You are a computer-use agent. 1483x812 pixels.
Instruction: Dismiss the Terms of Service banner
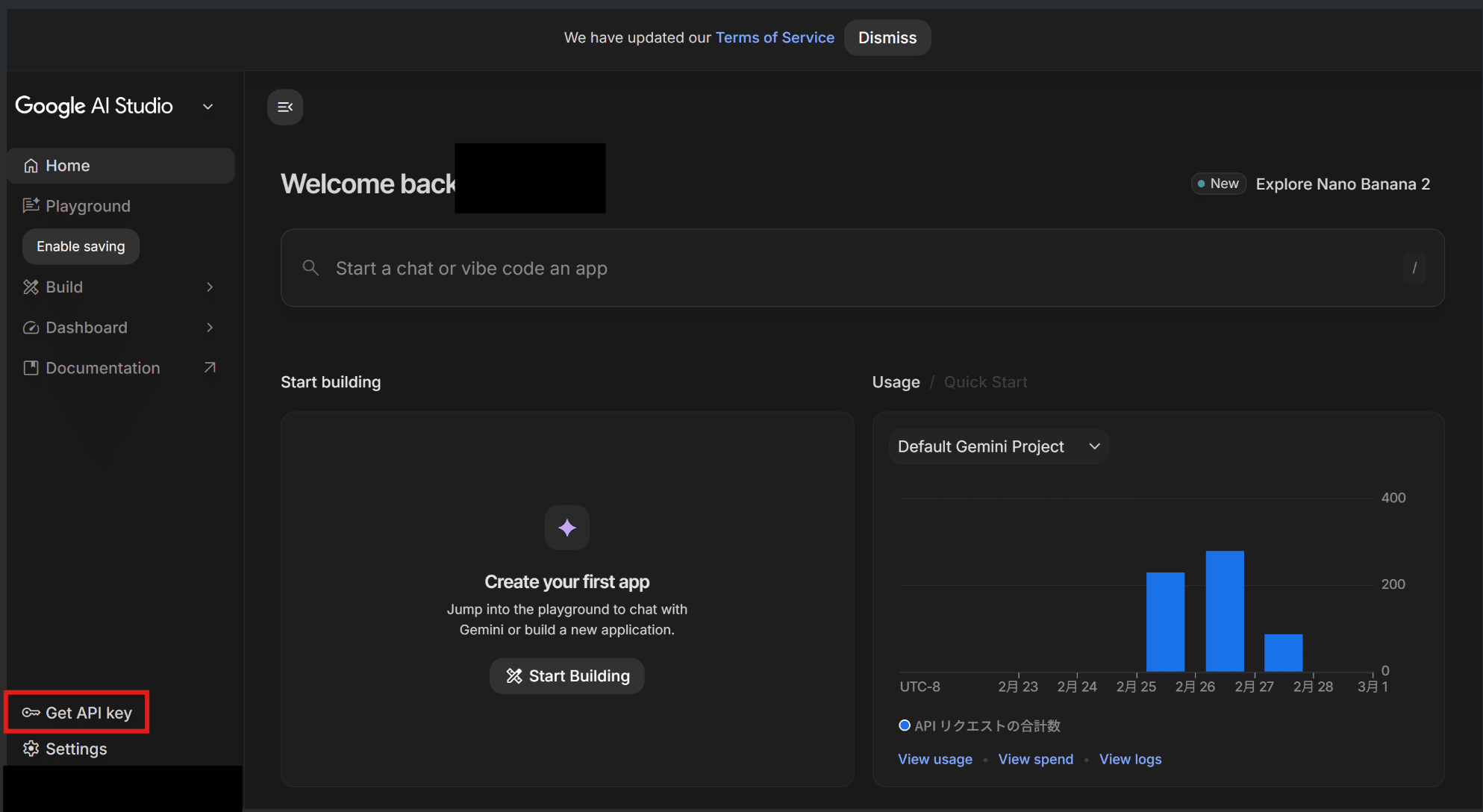(x=887, y=38)
